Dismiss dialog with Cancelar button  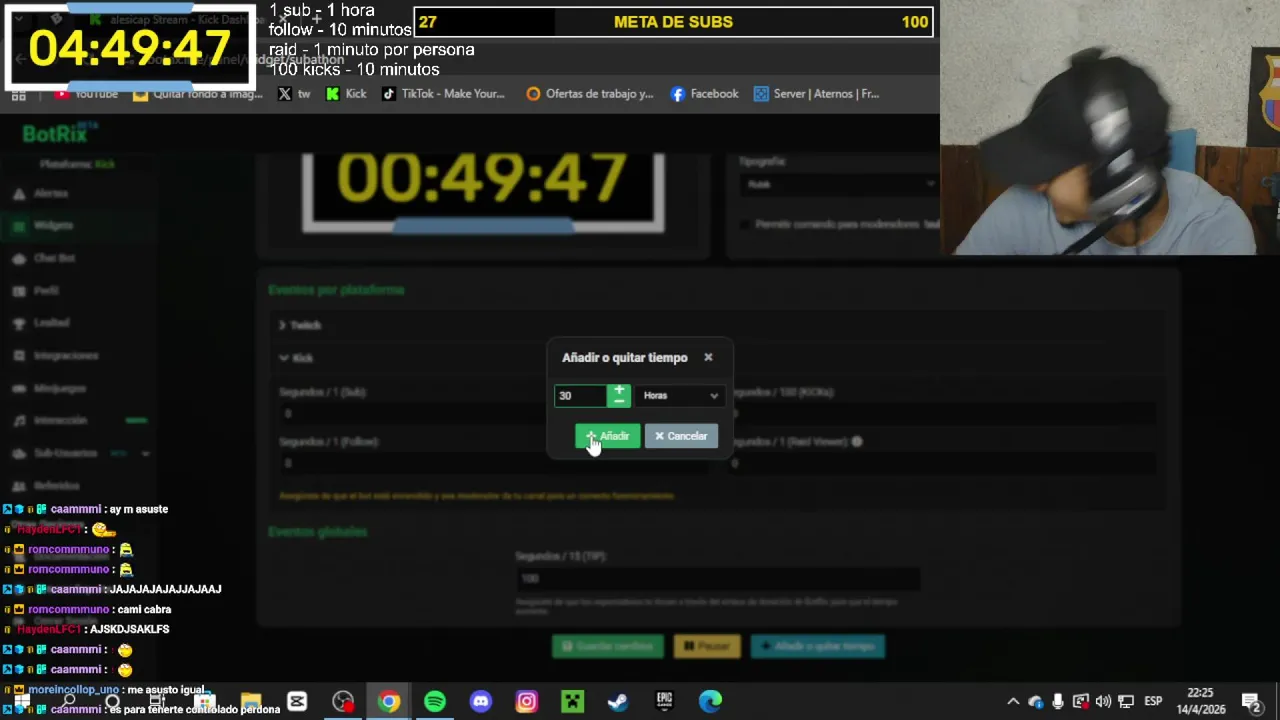pos(681,436)
